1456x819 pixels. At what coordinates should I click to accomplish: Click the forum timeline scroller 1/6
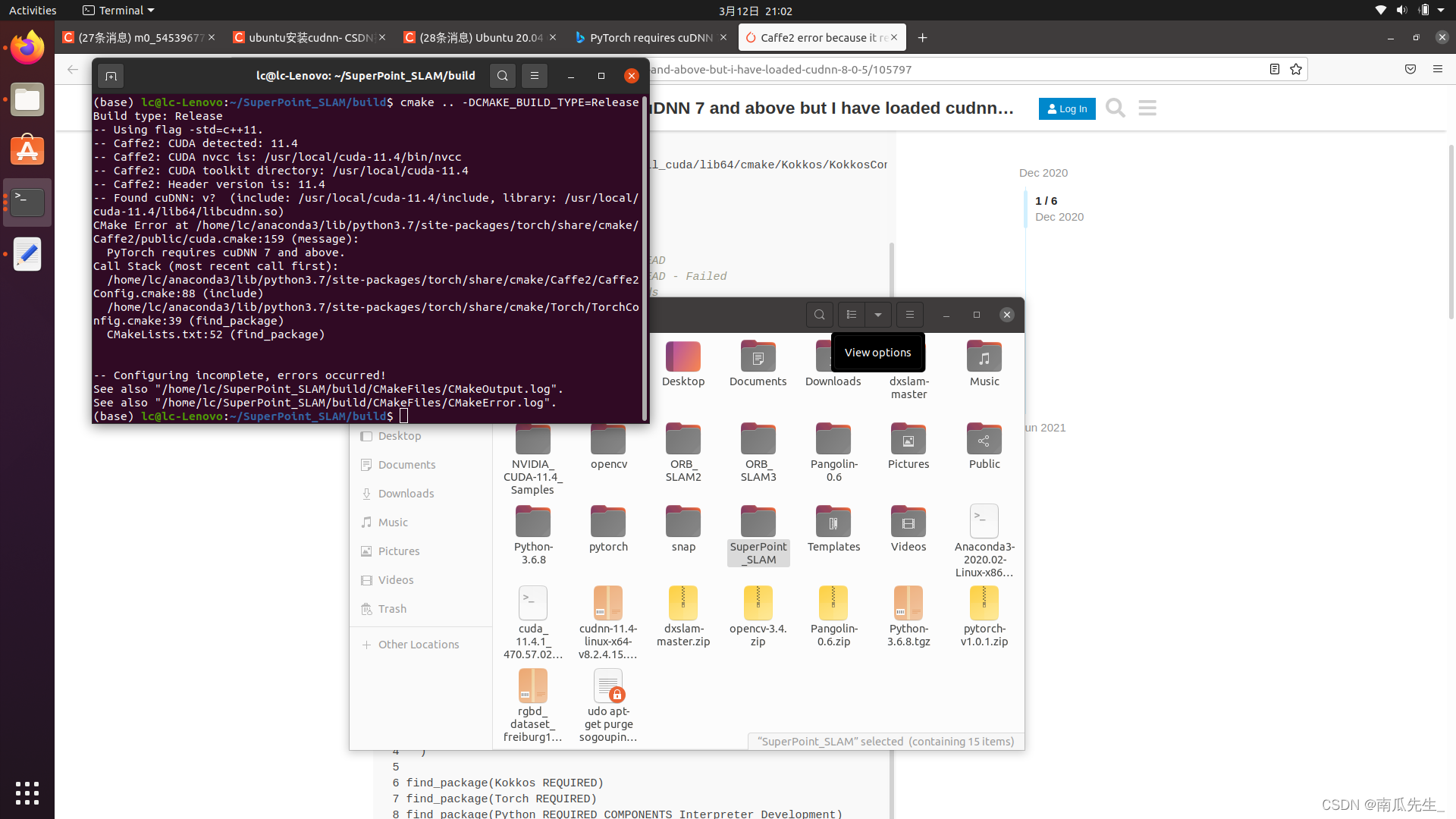1046,201
